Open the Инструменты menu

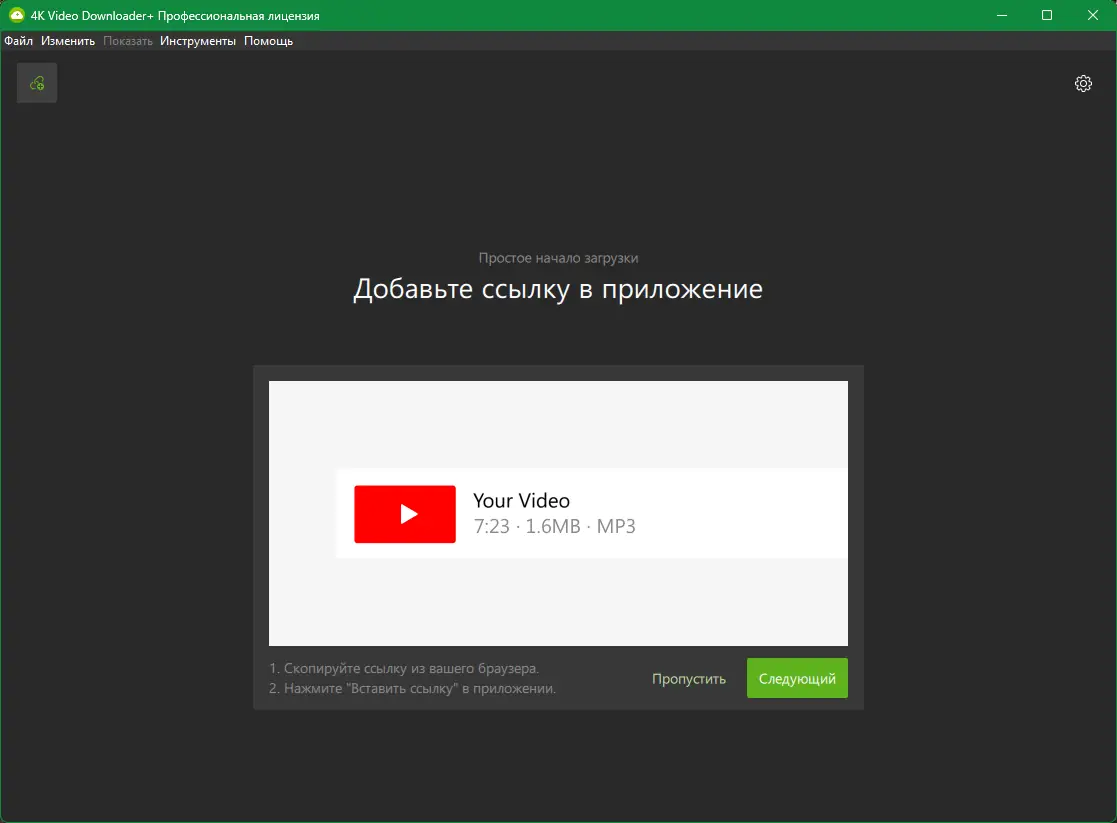[x=199, y=41]
